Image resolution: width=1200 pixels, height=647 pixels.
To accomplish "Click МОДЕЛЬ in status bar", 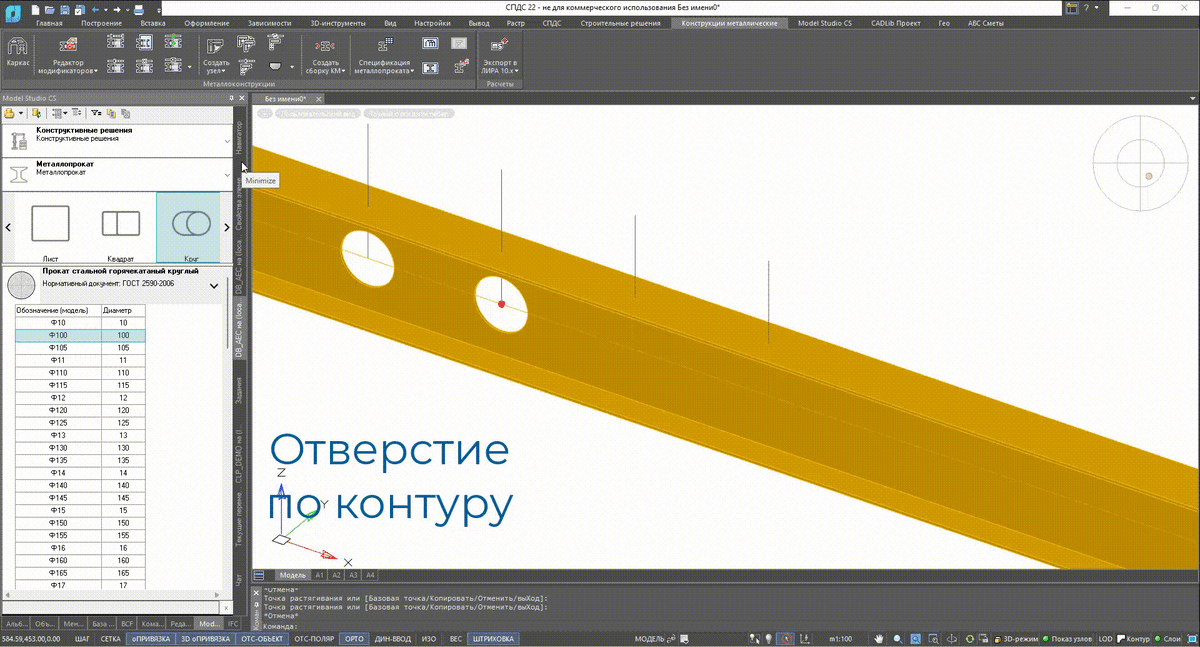I will tap(650, 638).
